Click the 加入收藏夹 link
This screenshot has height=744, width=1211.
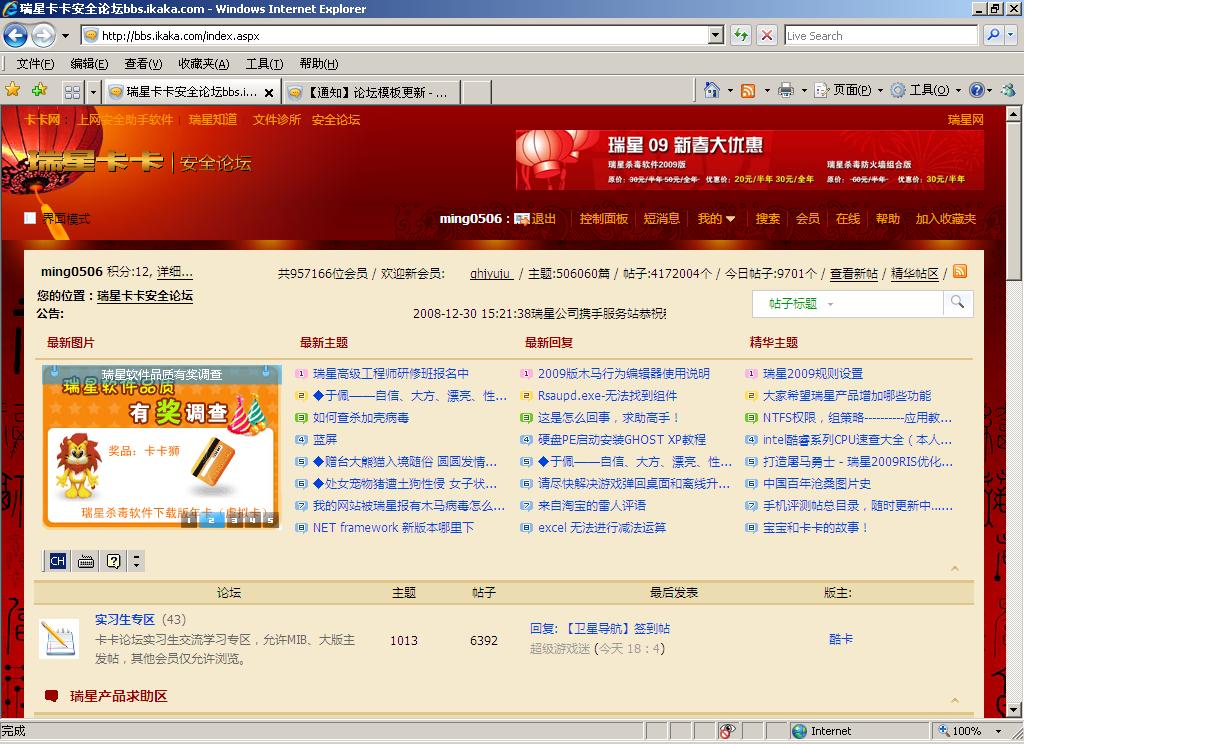pos(946,218)
